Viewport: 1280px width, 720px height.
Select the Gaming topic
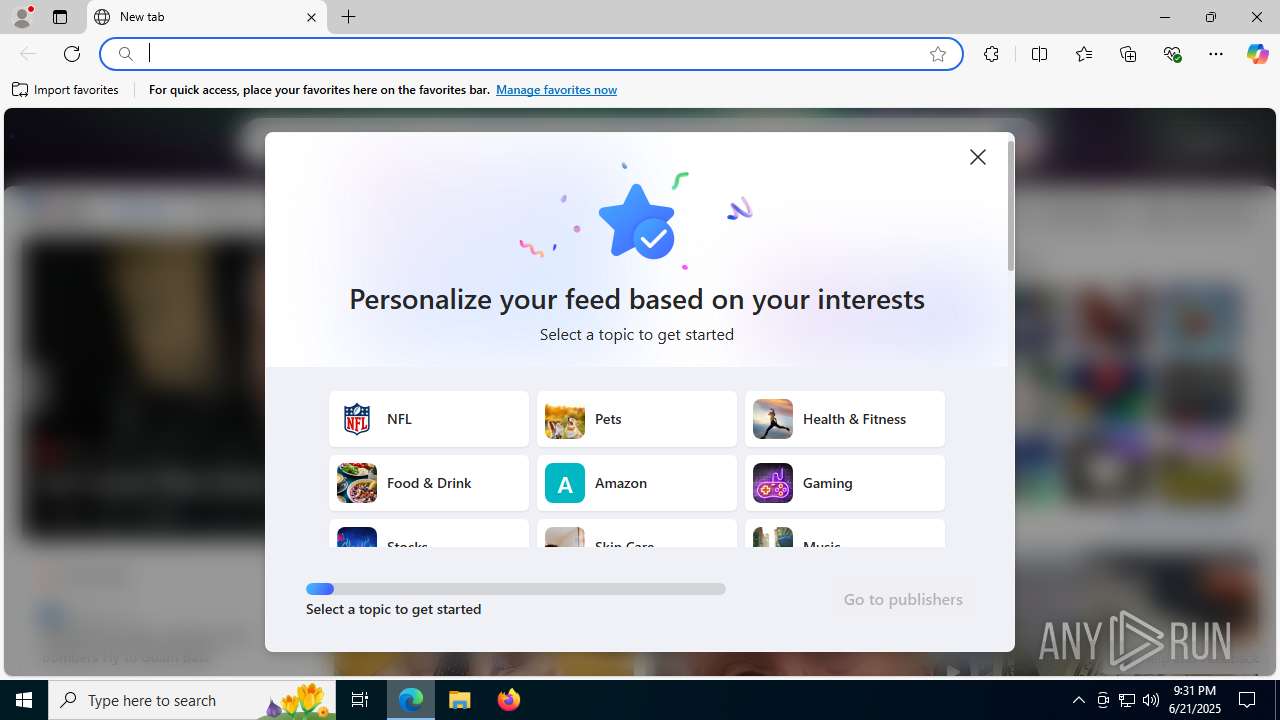(x=845, y=483)
